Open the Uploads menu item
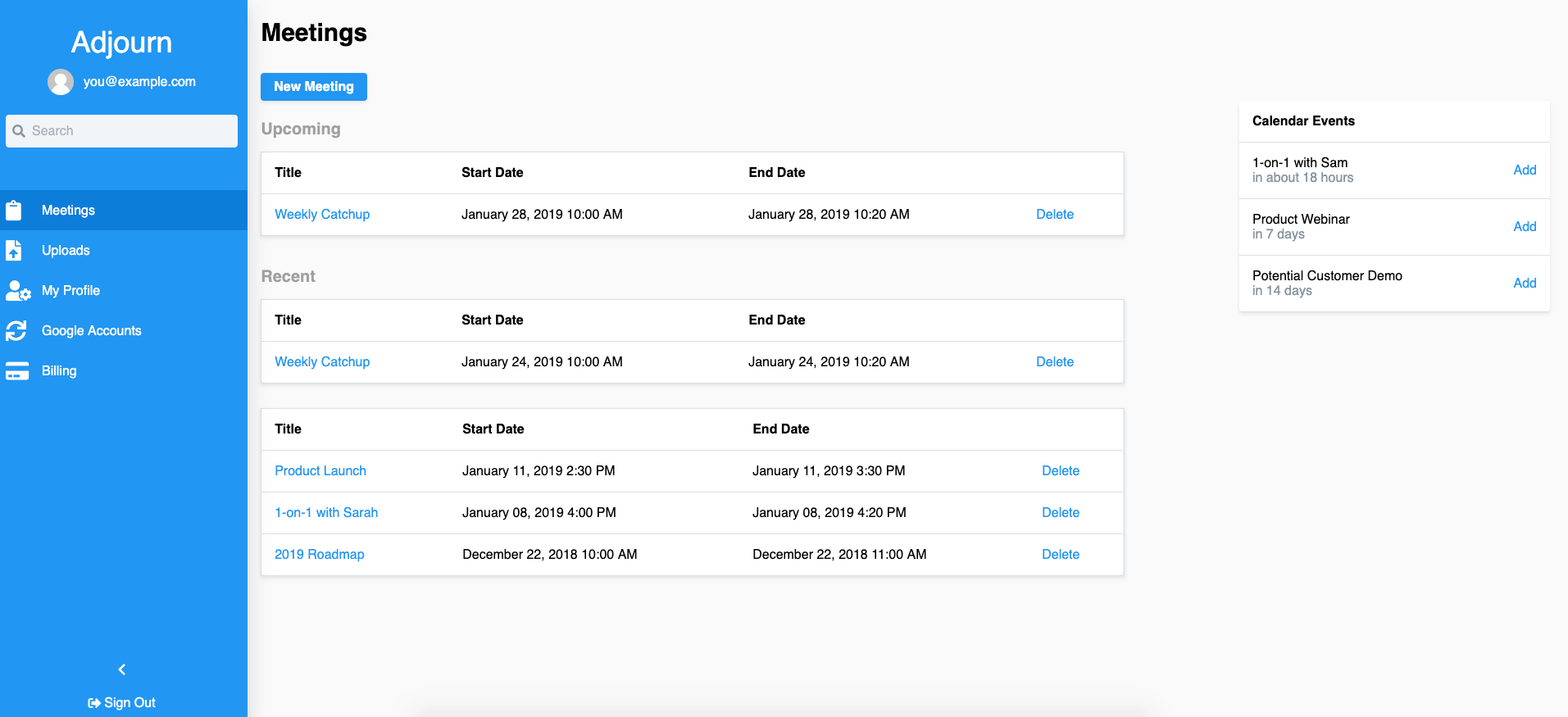The image size is (1568, 717). (124, 251)
